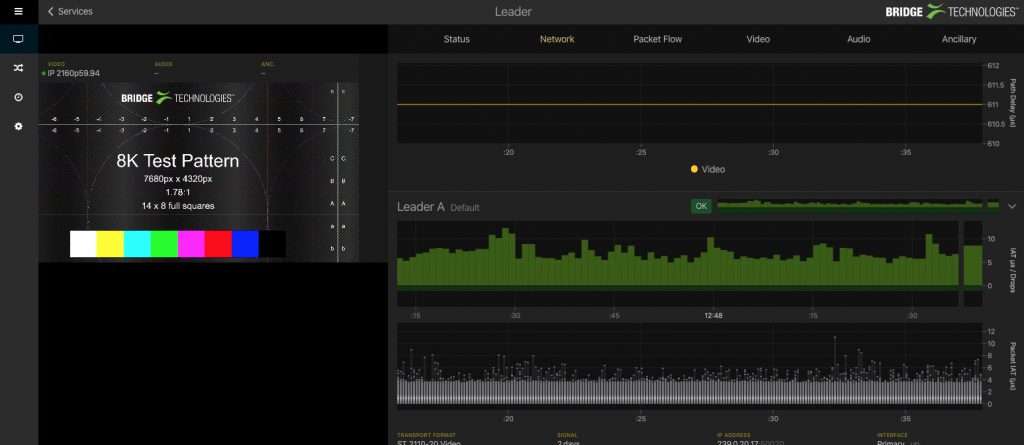Viewport: 1024px width, 445px height.
Task: Click the clock history sidebar icon
Action: click(x=18, y=97)
